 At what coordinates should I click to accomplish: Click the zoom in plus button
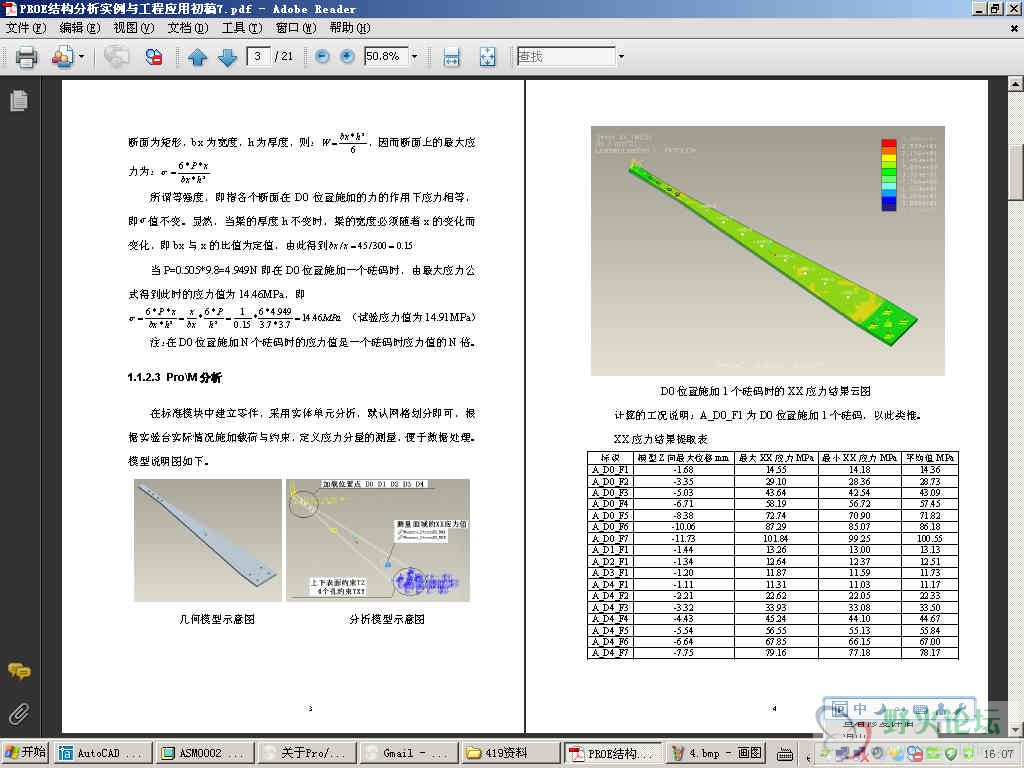pos(347,57)
